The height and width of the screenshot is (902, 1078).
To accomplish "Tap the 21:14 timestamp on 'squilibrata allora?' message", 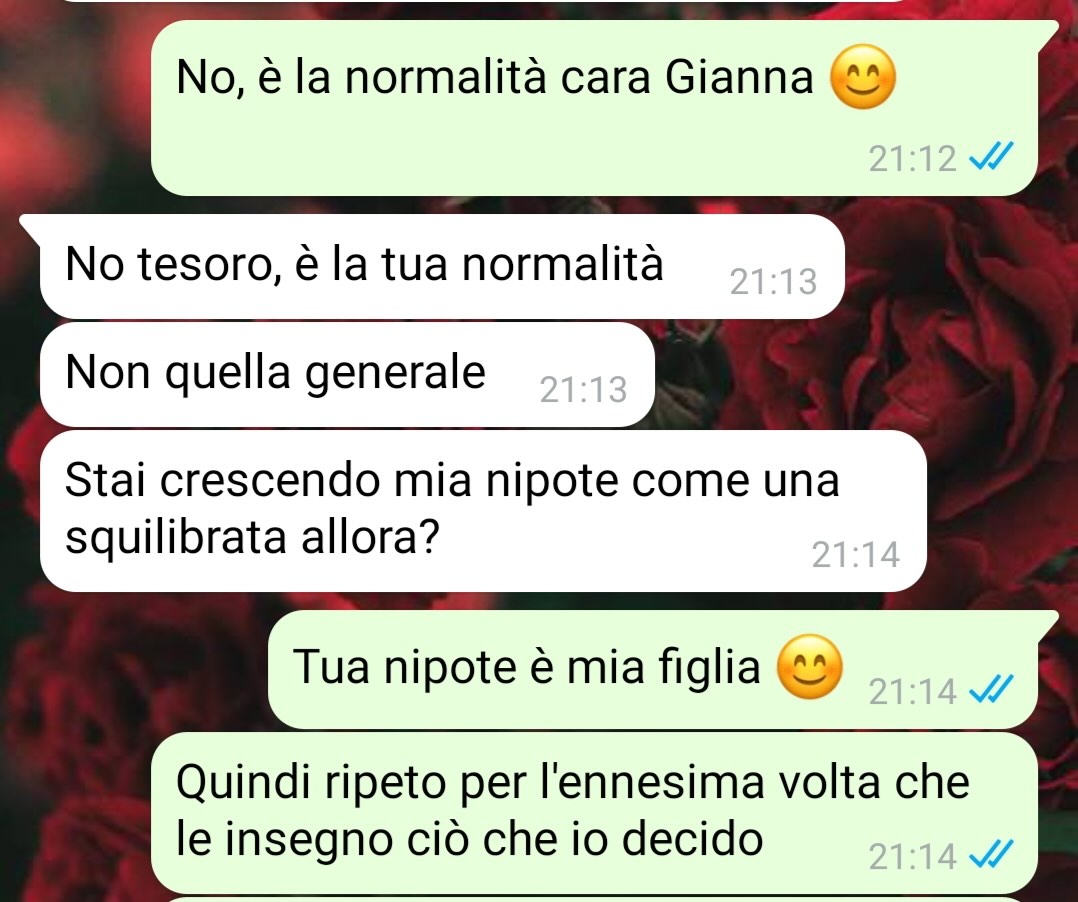I will click(x=855, y=554).
